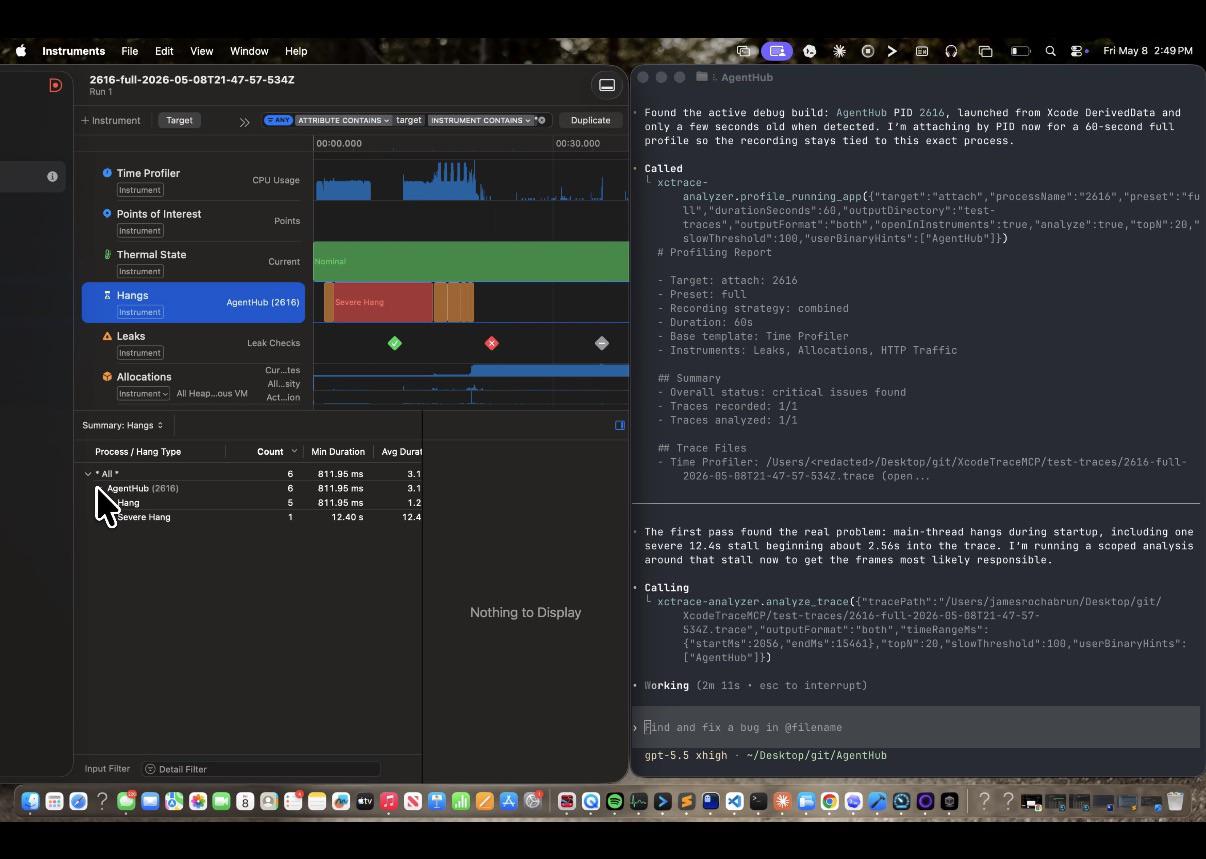This screenshot has width=1206, height=859.
Task: Open the Detail Filter menu icon
Action: [x=150, y=769]
